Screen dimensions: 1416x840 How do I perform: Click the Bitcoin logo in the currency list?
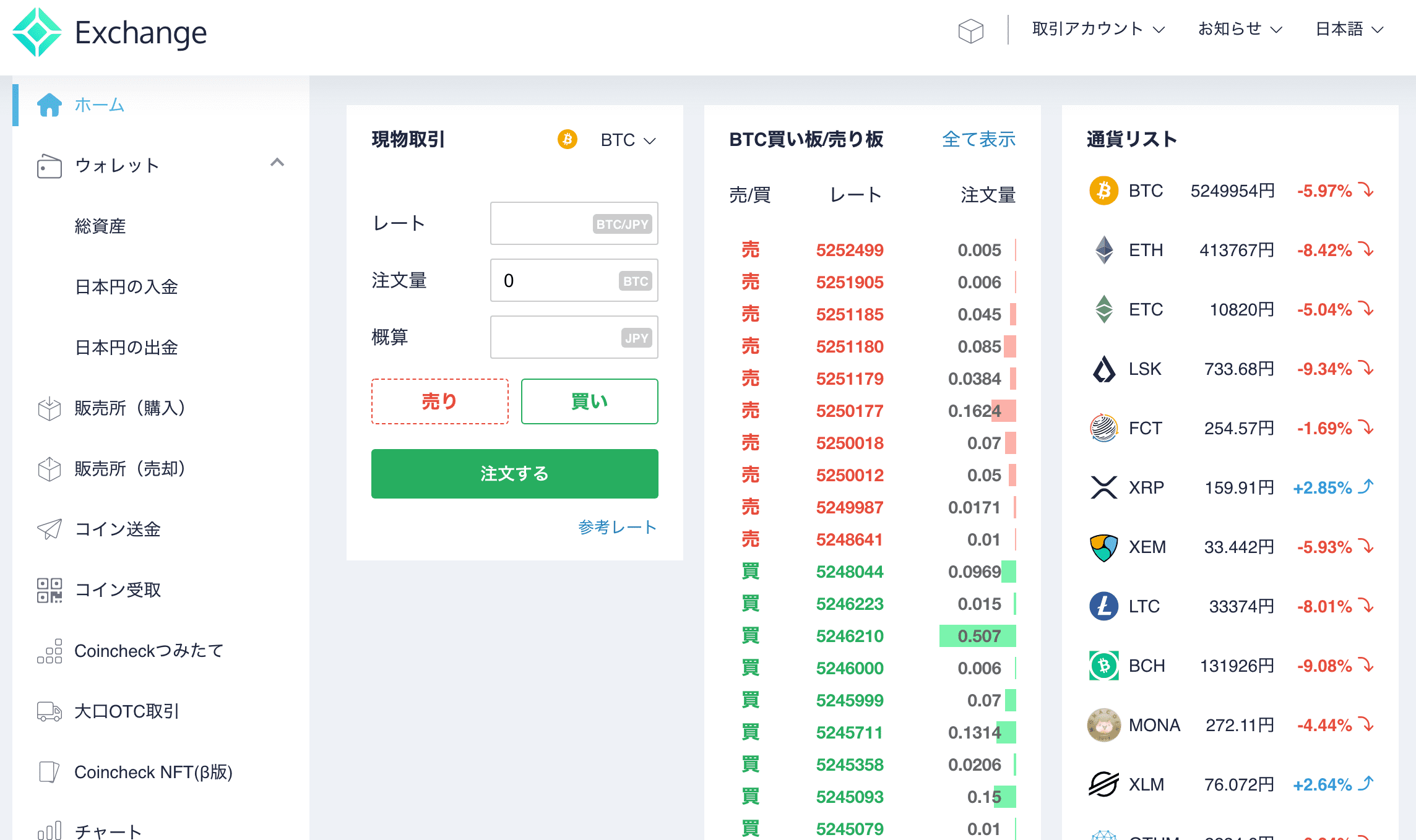(1103, 191)
